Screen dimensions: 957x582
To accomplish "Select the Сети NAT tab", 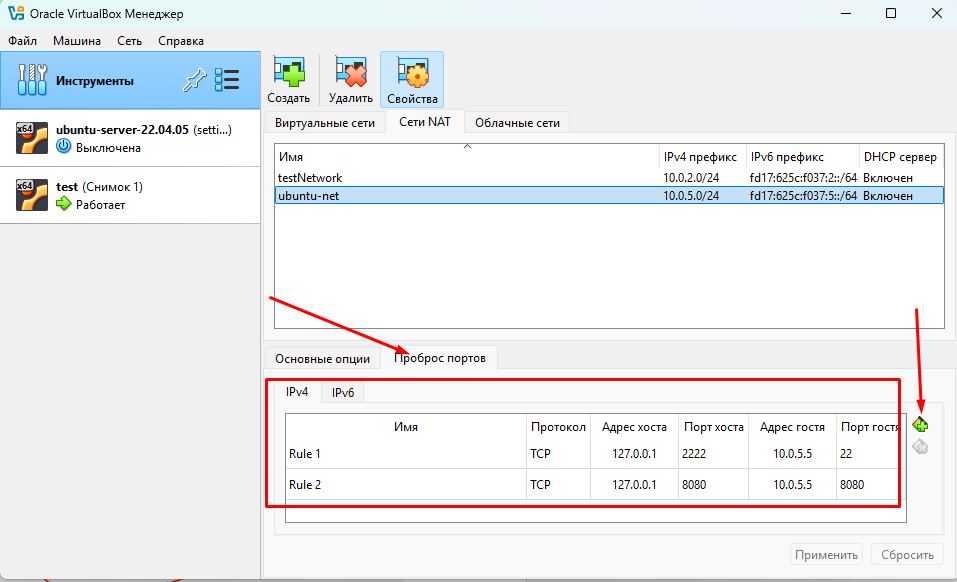I will pyautogui.click(x=425, y=121).
